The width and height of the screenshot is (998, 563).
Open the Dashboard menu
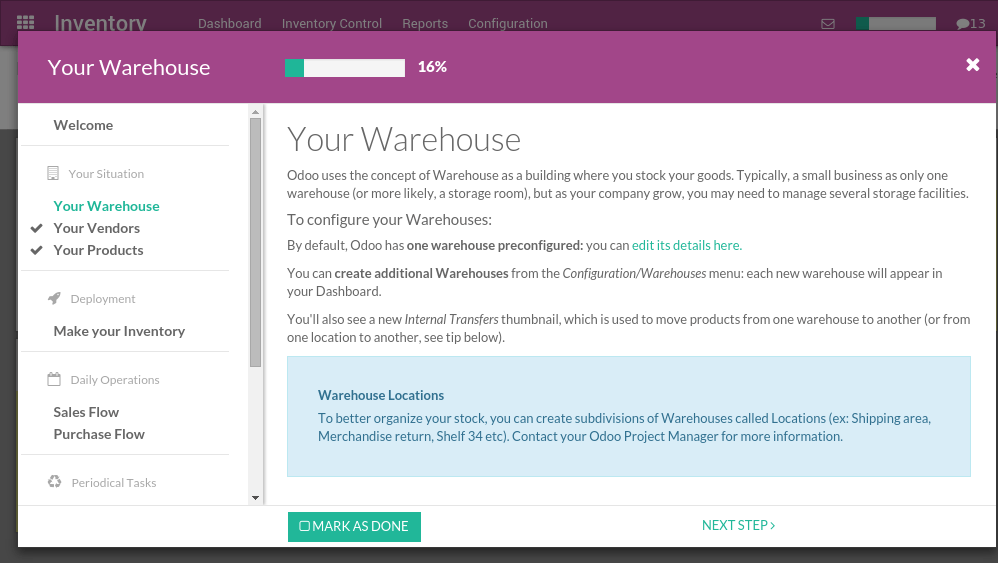(x=230, y=24)
